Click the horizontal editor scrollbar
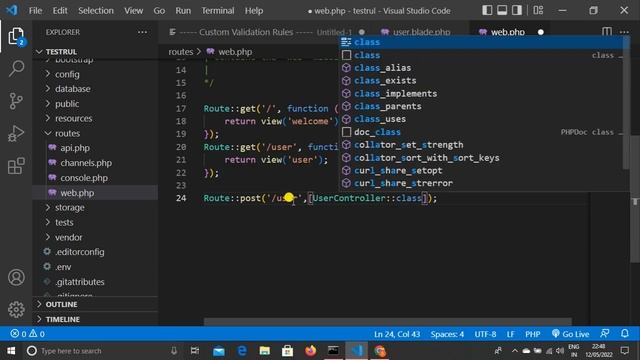640x360 pixels. [x=388, y=322]
